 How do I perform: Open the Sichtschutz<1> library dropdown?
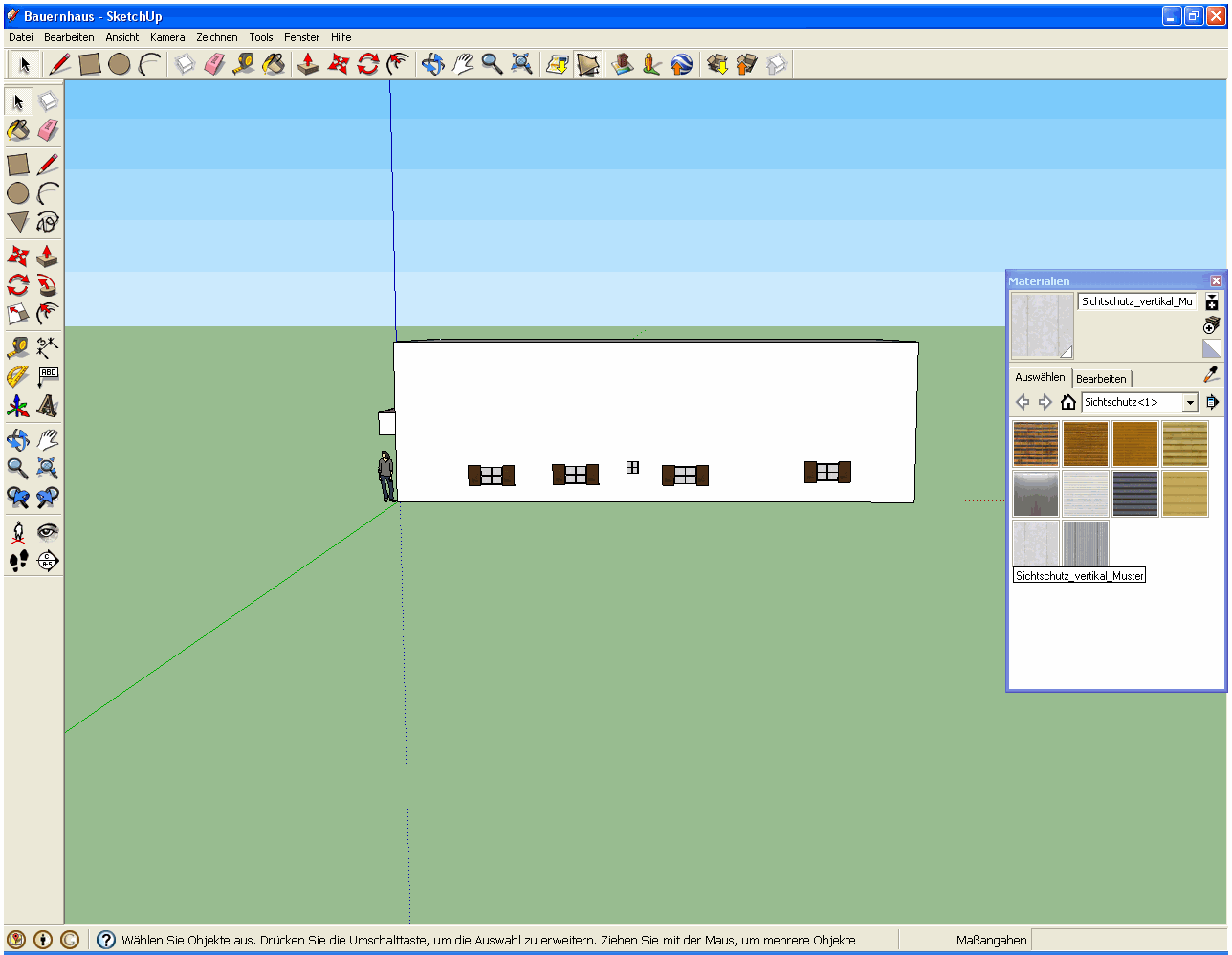pos(1191,403)
